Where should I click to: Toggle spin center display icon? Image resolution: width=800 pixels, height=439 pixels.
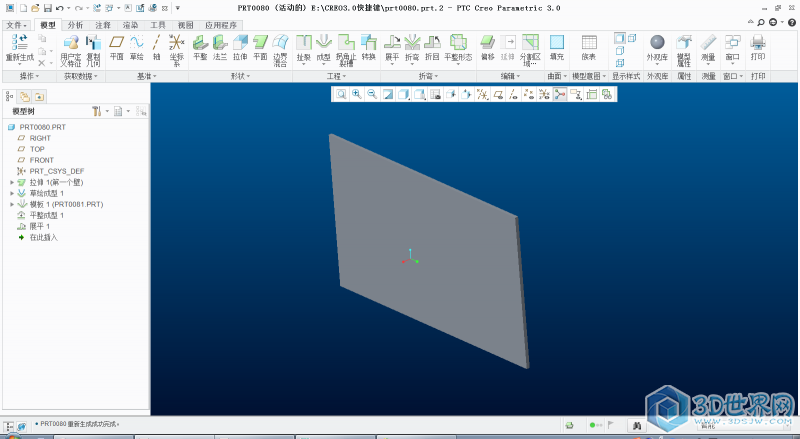[560, 94]
